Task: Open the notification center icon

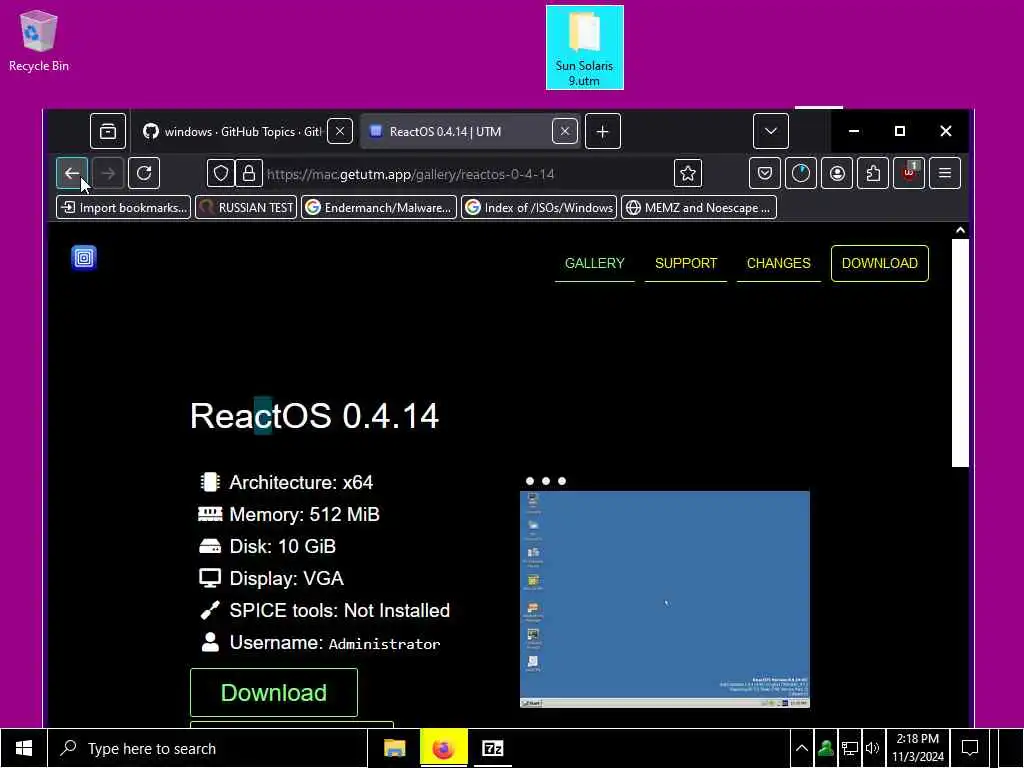Action: click(x=970, y=748)
